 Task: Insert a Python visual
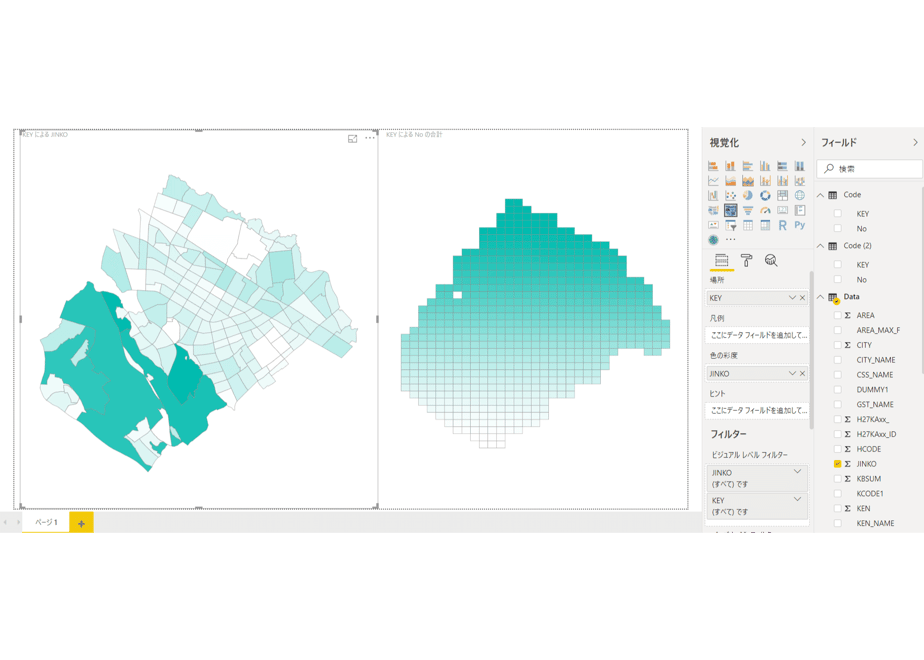800,225
